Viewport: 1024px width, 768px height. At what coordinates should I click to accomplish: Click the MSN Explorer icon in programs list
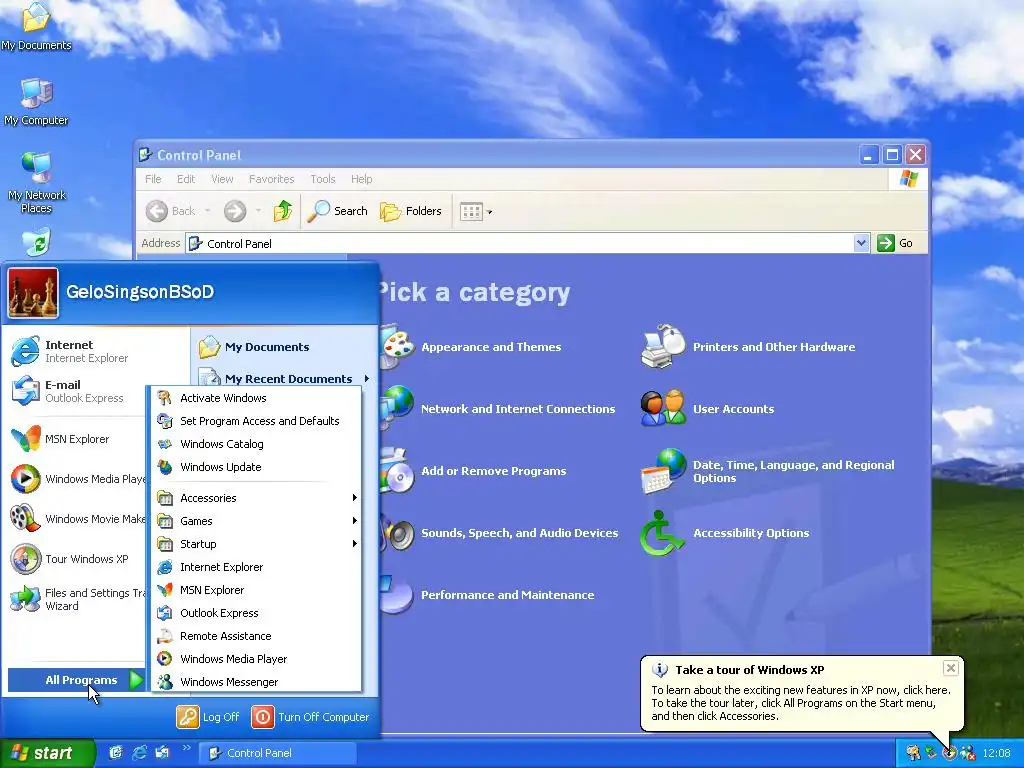coord(165,590)
